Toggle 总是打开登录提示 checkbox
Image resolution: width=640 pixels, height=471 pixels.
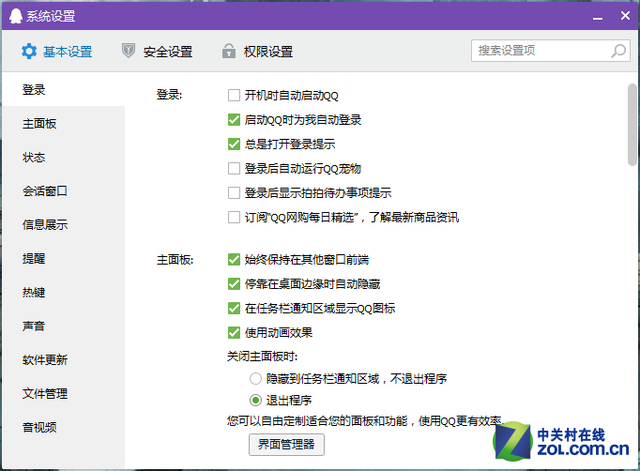(x=234, y=144)
